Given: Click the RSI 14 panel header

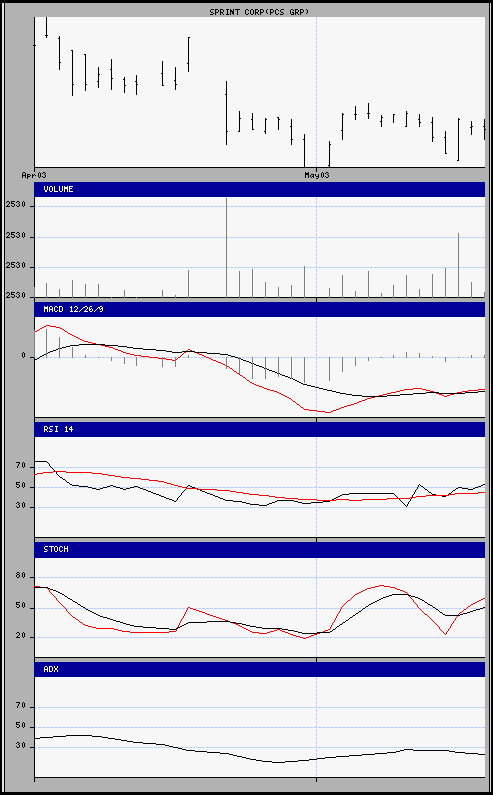Looking at the screenshot, I should pos(260,429).
